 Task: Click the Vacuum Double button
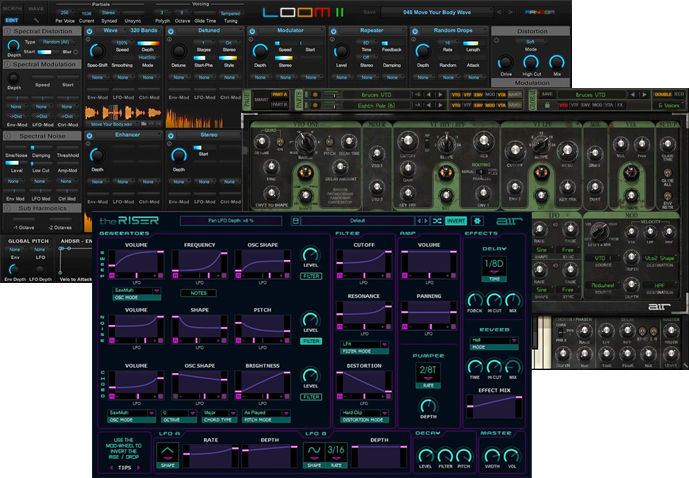(663, 94)
